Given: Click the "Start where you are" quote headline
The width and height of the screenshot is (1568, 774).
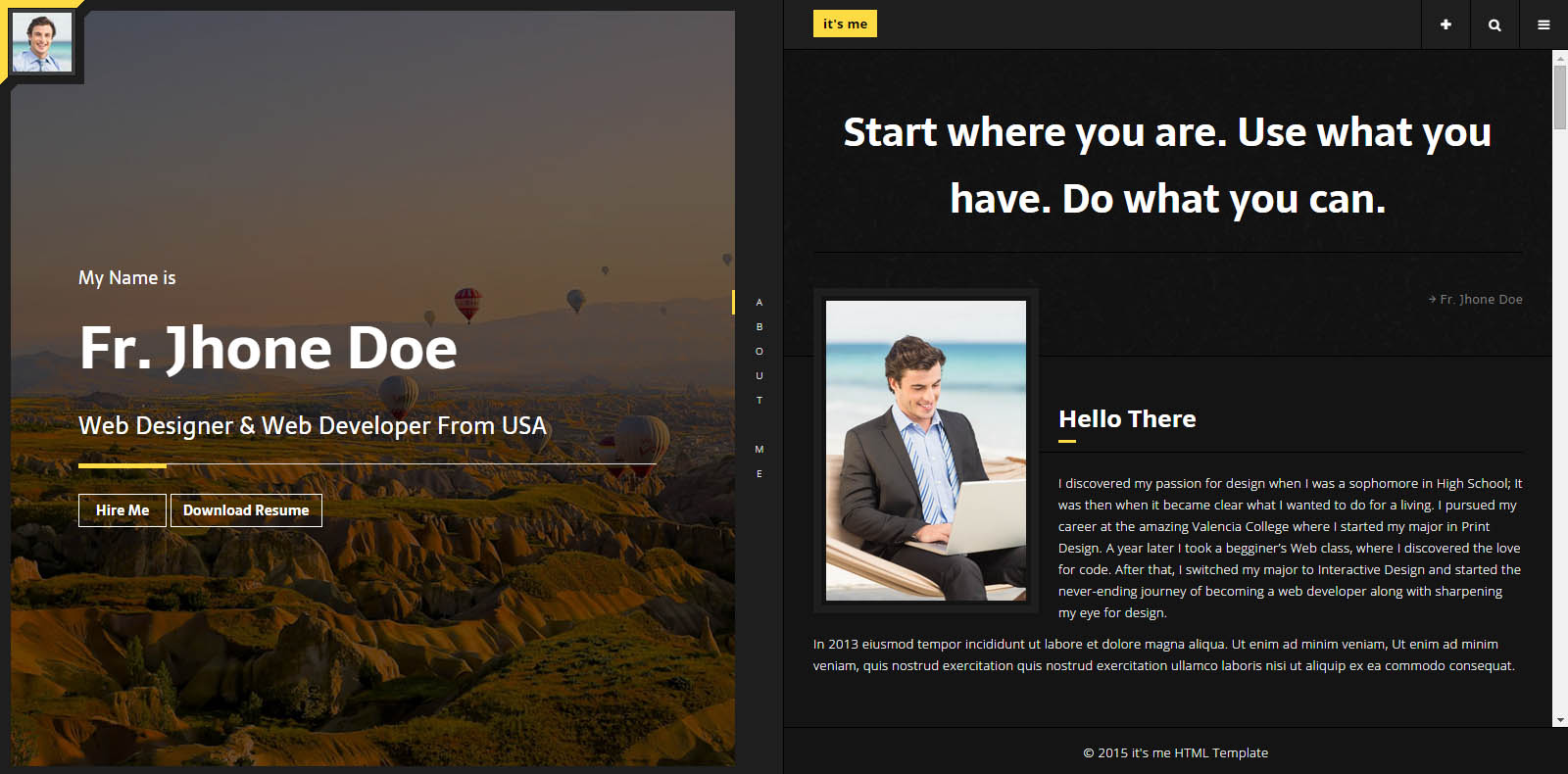Looking at the screenshot, I should coord(1167,166).
